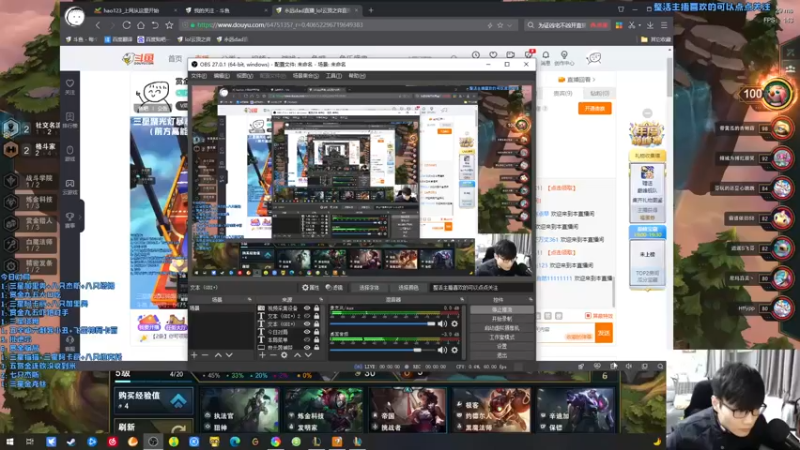Open Douyu 创作中心 lightbulb icon
The height and width of the screenshot is (450, 800).
[x=564, y=55]
